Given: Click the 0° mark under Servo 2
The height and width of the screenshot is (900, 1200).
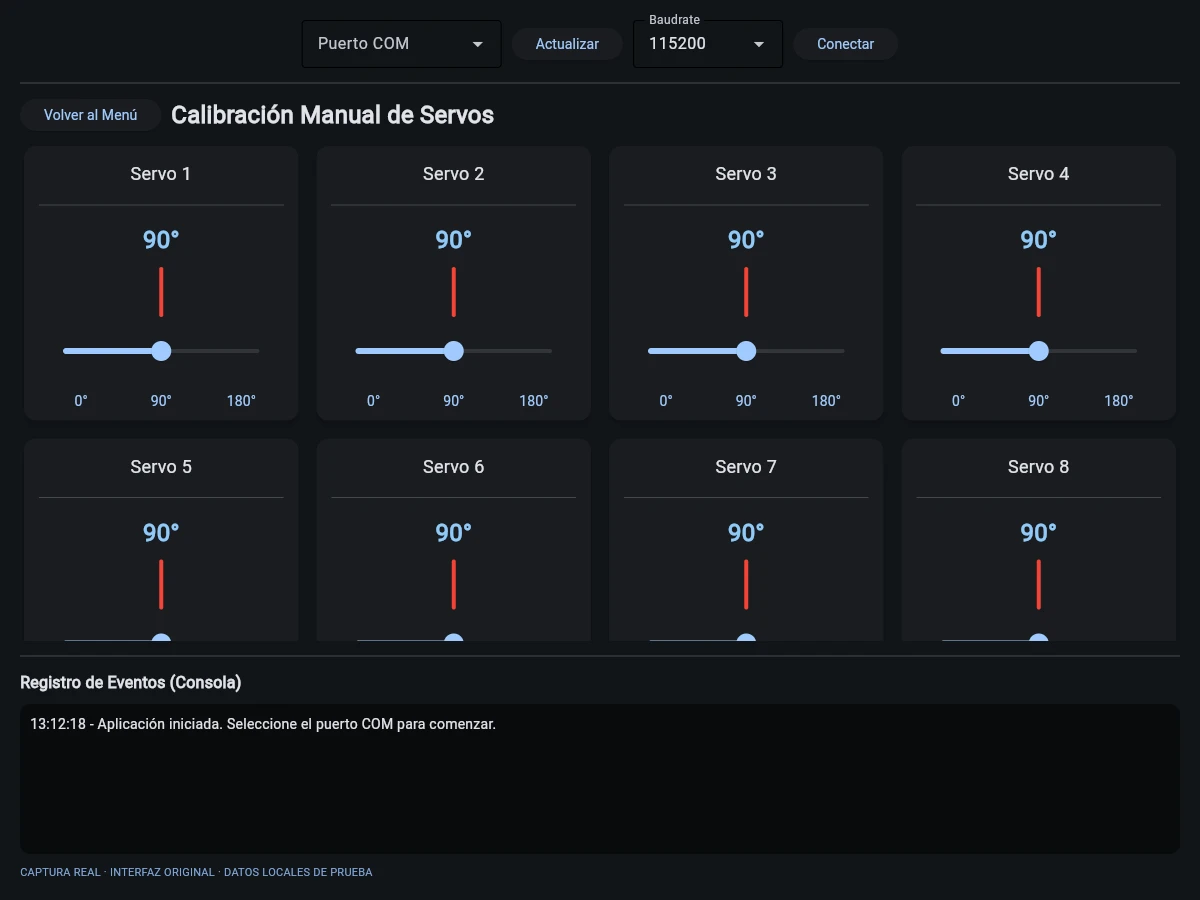Looking at the screenshot, I should (x=374, y=401).
